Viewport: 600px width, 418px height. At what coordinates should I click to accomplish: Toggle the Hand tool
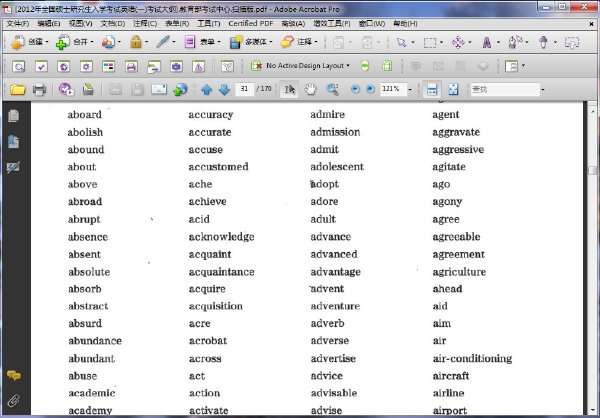(x=311, y=90)
